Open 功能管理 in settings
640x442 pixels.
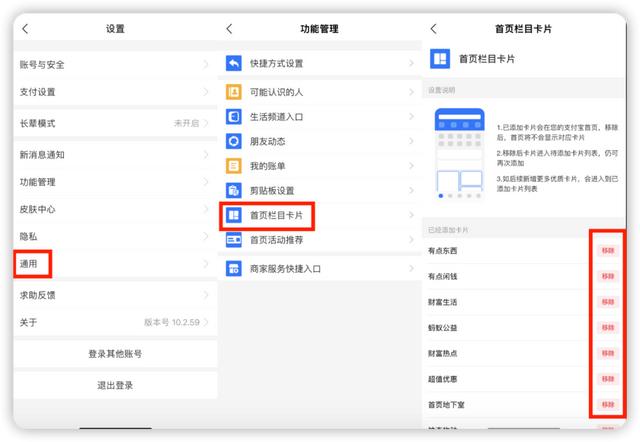pos(115,182)
